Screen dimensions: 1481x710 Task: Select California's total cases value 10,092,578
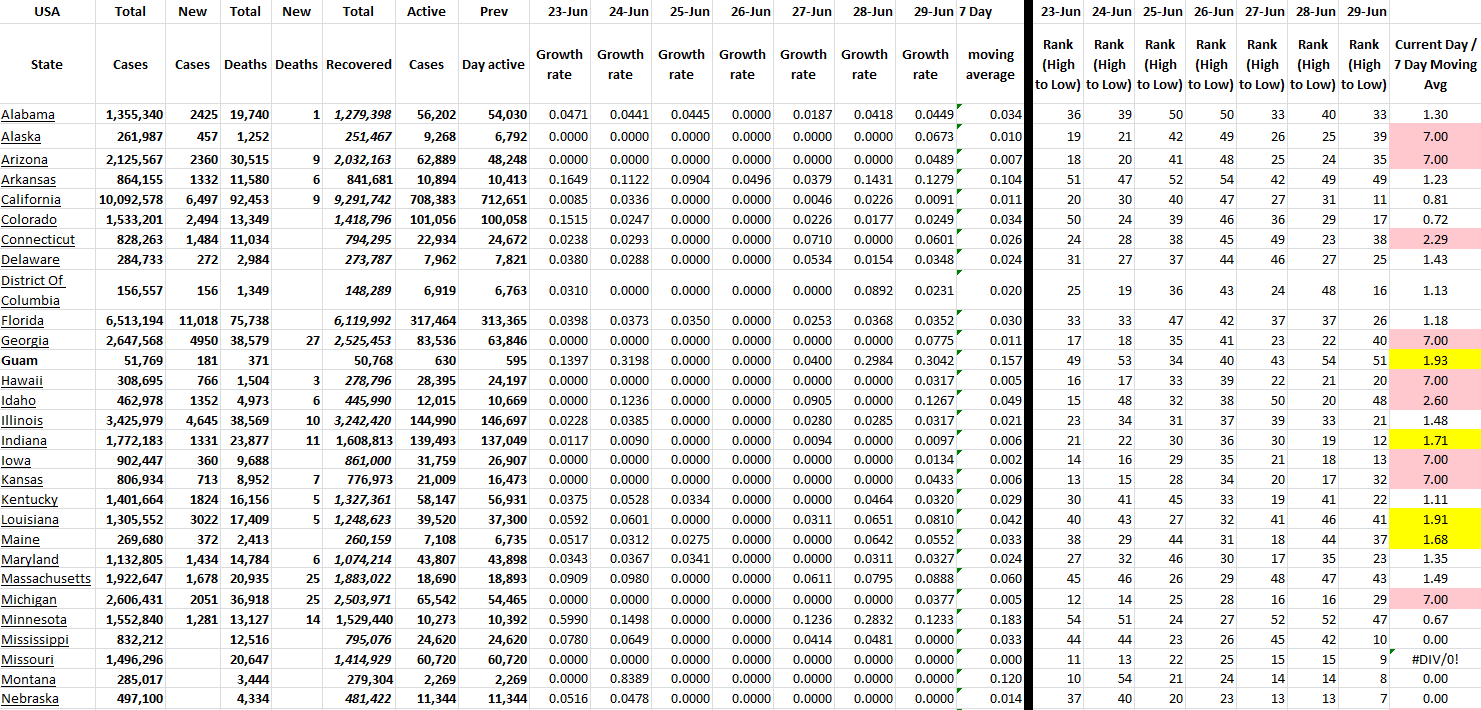point(130,199)
